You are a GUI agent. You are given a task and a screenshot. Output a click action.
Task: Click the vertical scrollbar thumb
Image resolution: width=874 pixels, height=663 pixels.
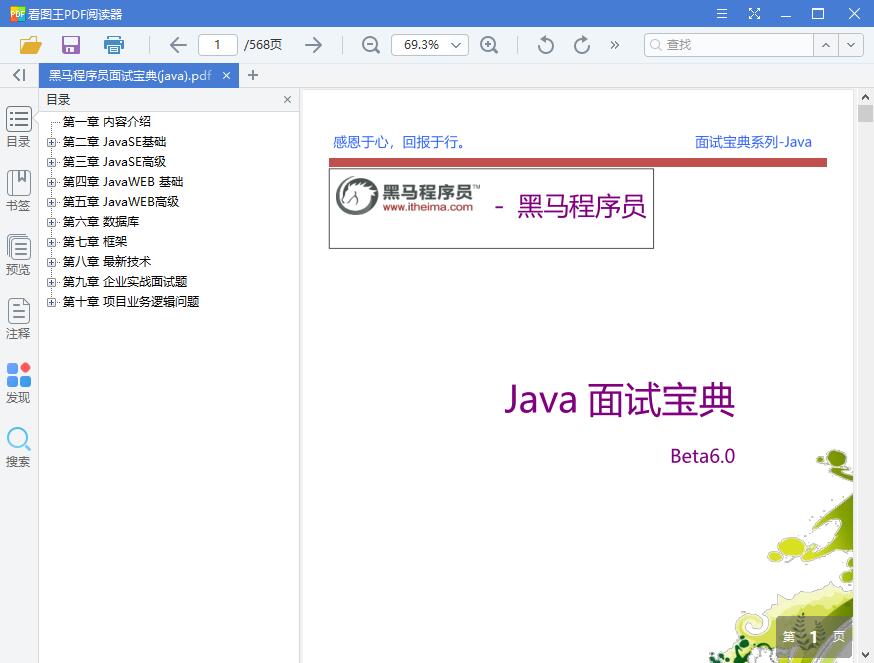tap(865, 113)
